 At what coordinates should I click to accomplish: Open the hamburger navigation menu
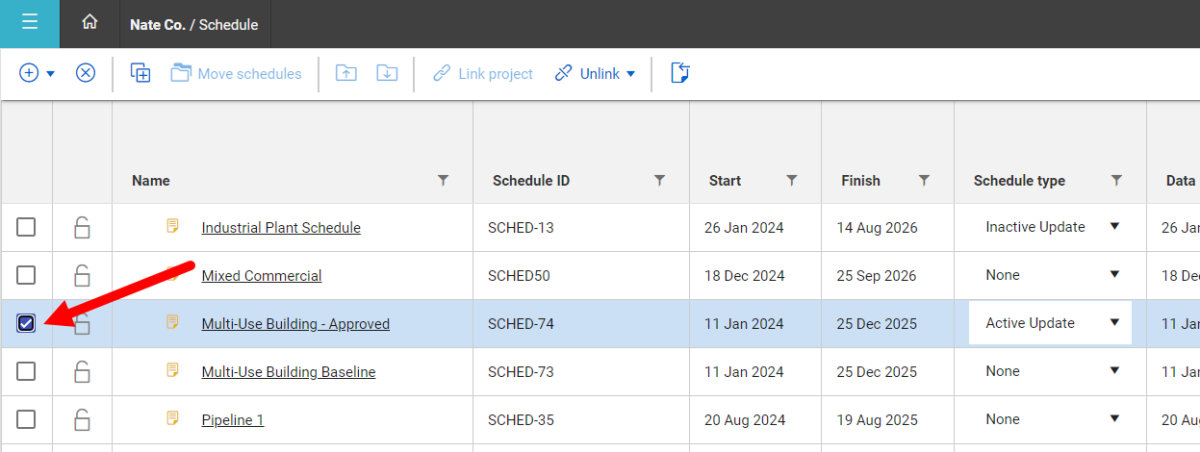[29, 23]
